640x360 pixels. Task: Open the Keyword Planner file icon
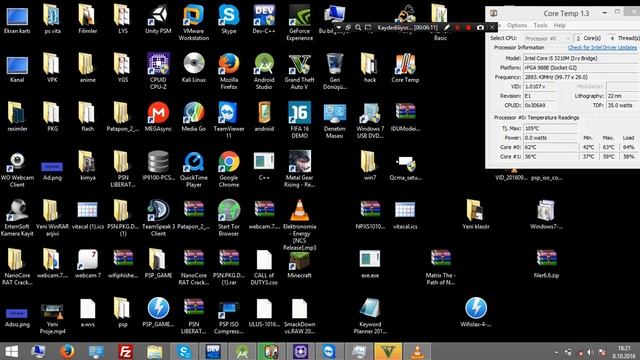click(370, 316)
